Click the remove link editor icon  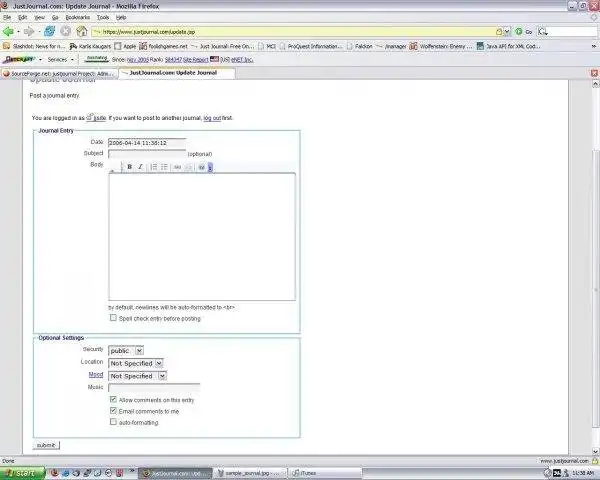(188, 167)
